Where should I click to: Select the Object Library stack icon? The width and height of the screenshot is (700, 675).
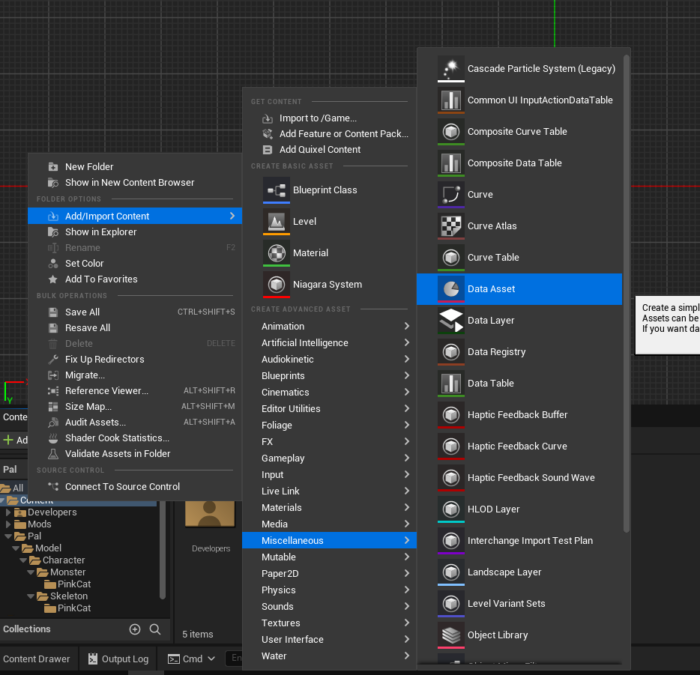coord(451,635)
